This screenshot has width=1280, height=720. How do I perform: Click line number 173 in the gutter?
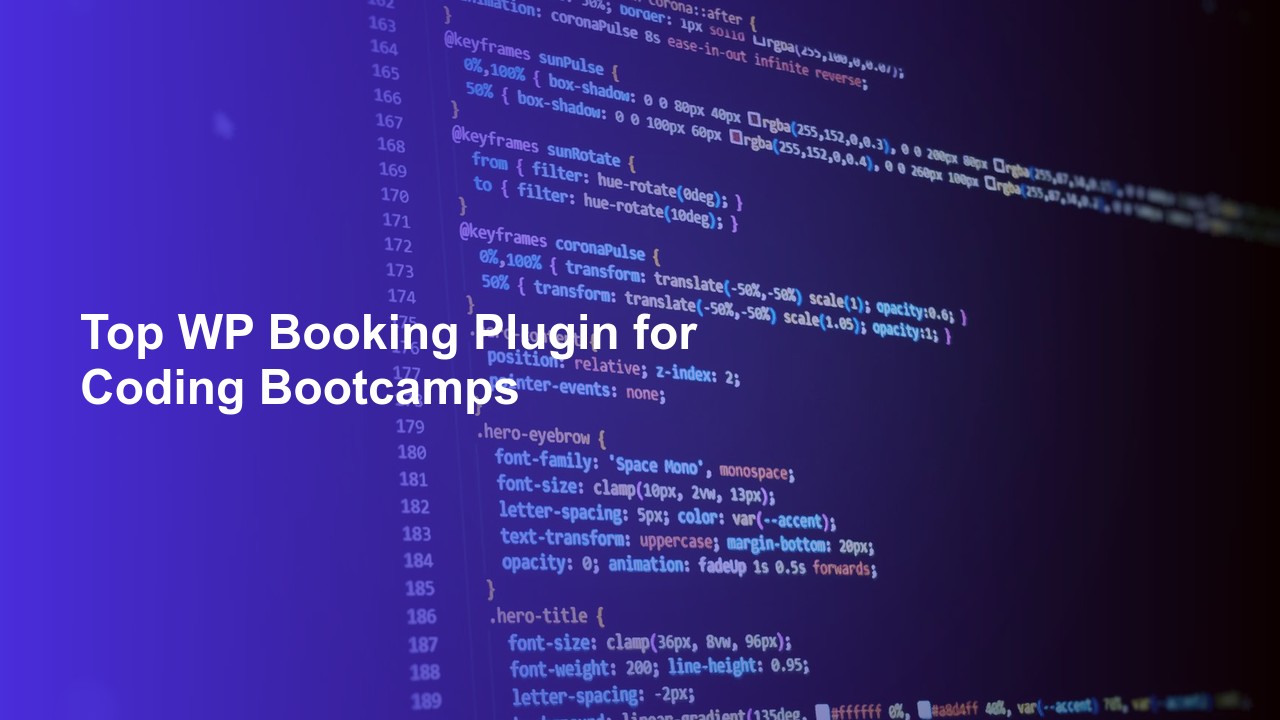(399, 270)
